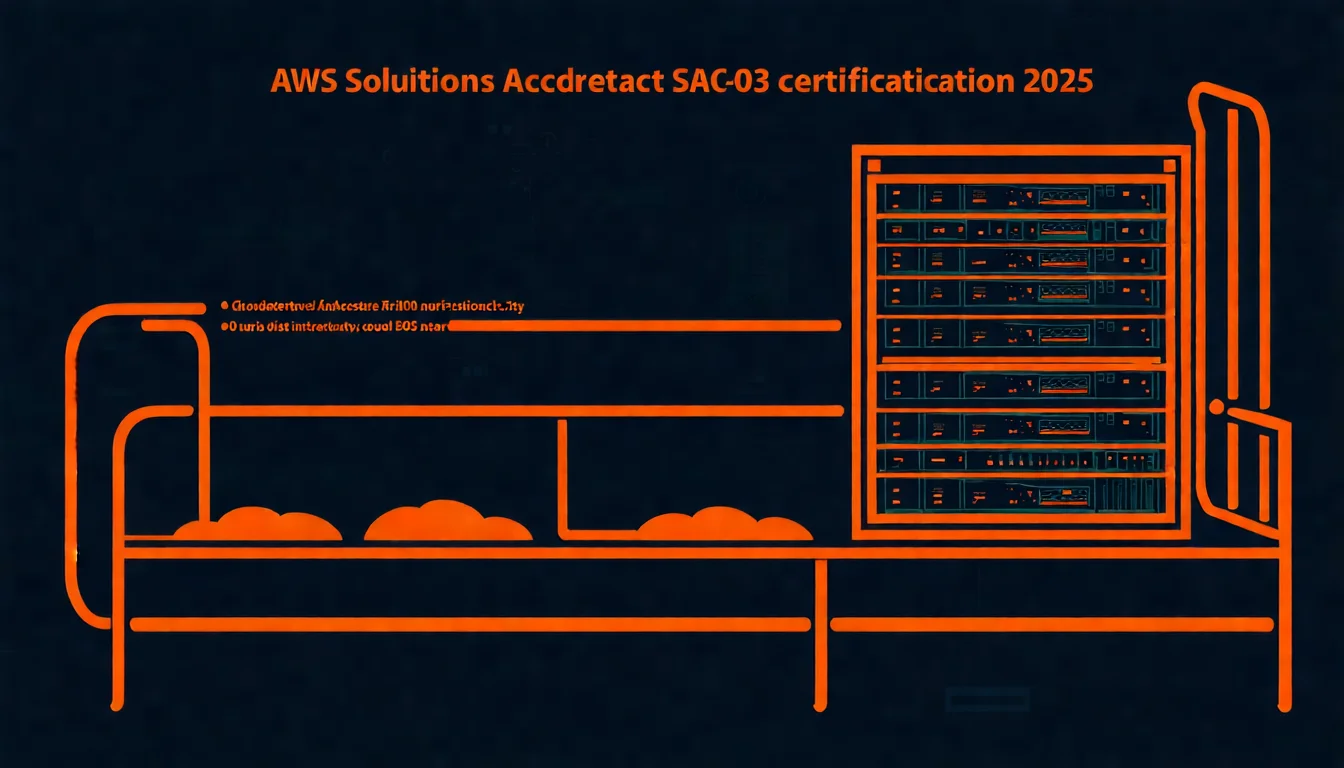Screen dimensions: 1344x768
Task: Toggle the bullet marker on the first list item
Action: pos(225,306)
